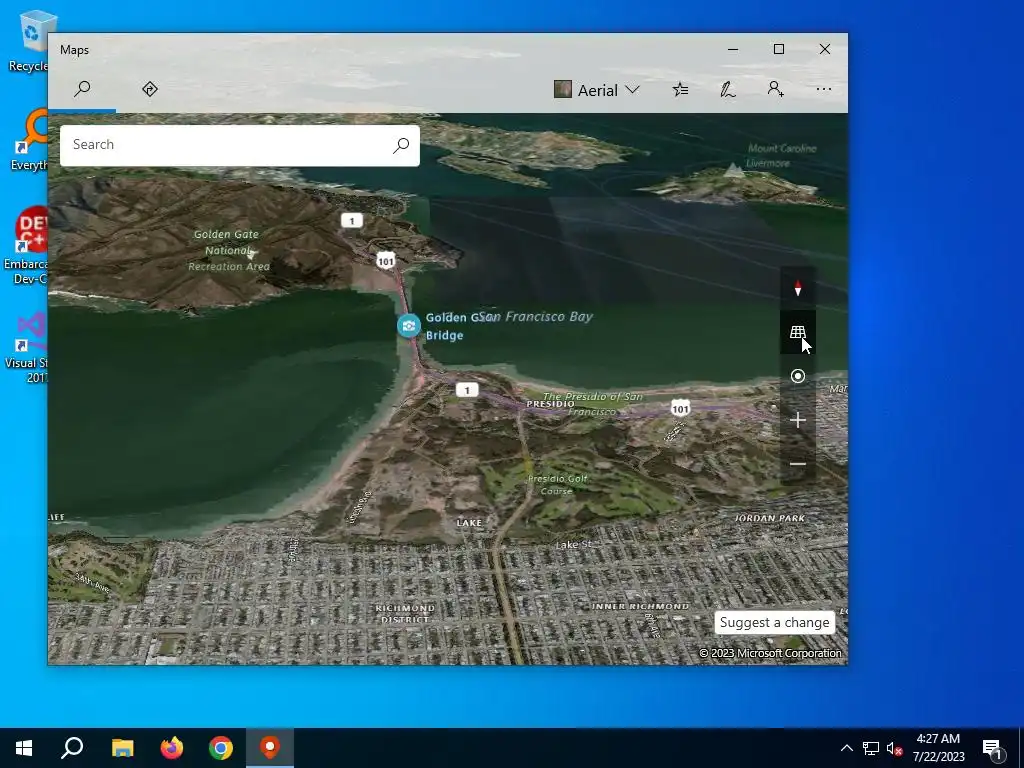Zoom in with the plus button
The image size is (1024, 768).
tap(797, 420)
